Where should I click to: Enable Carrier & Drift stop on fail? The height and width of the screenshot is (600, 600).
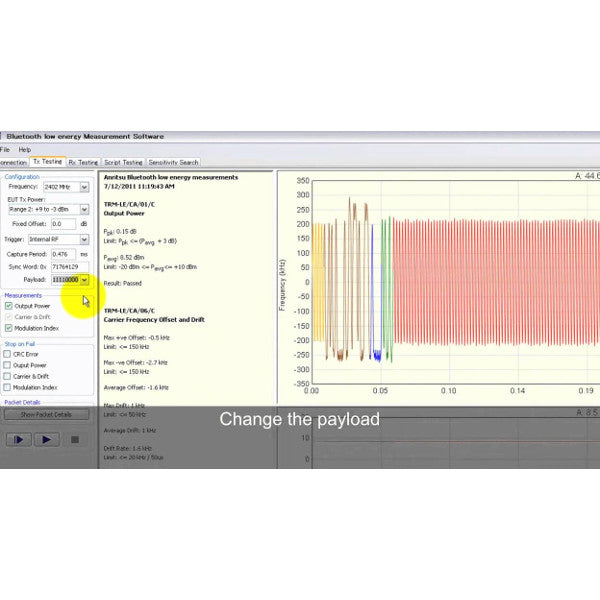point(9,376)
